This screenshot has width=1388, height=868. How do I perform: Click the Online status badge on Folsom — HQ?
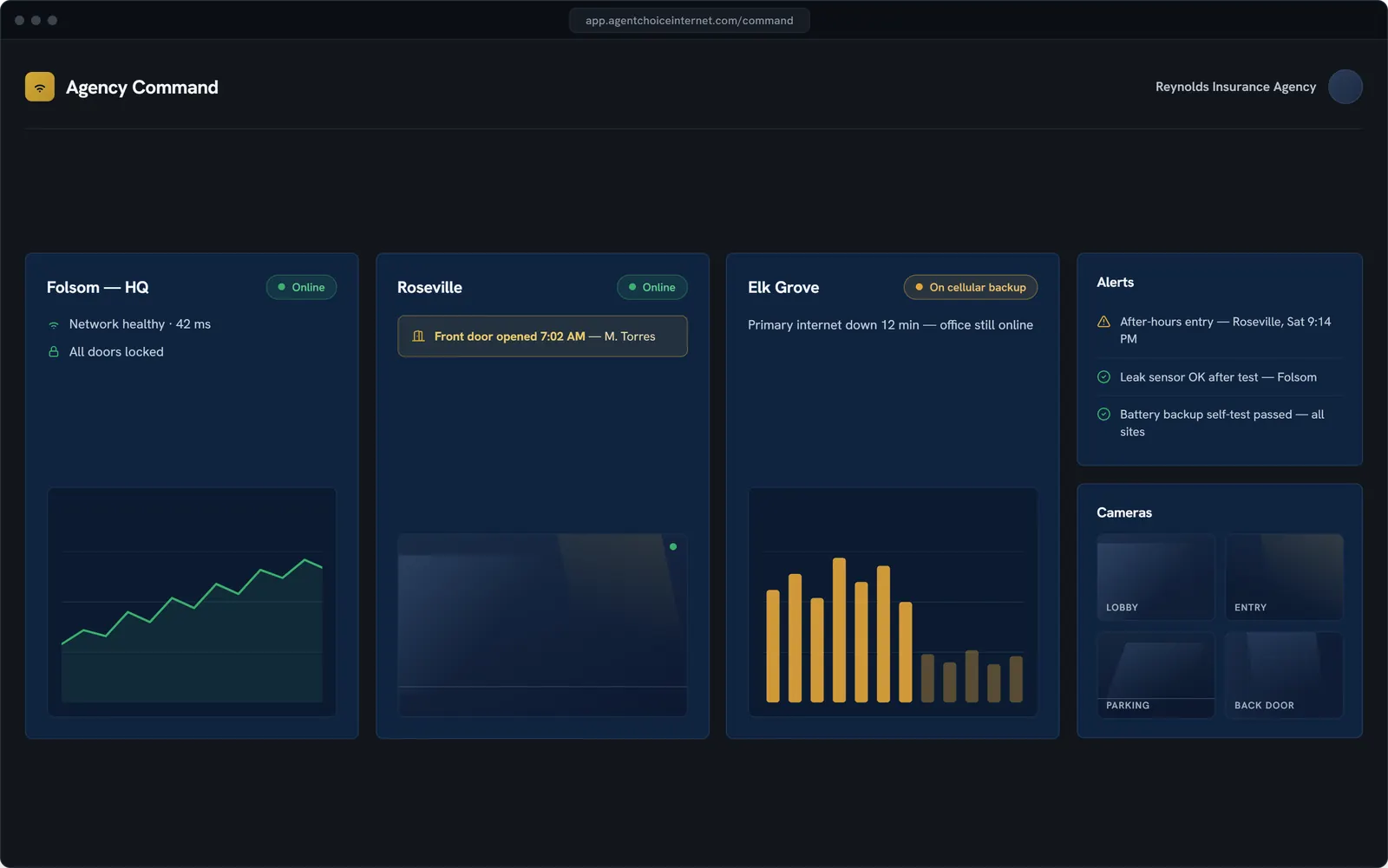pyautogui.click(x=301, y=287)
